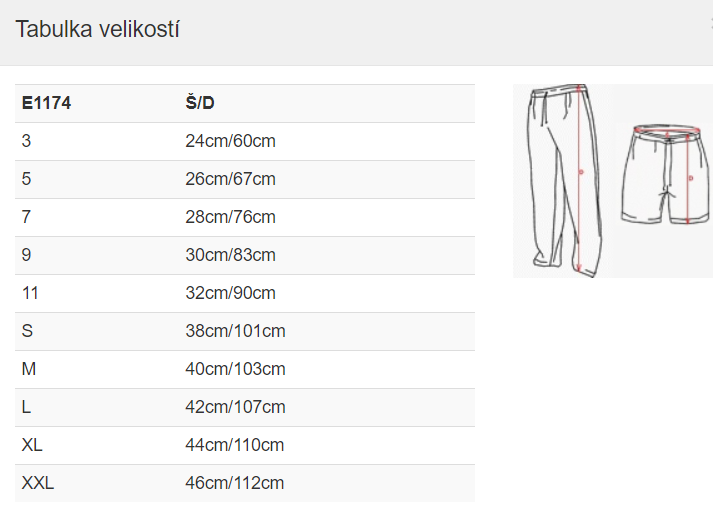Click the size 3 row label
Image resolution: width=713 pixels, height=530 pixels.
pos(26,141)
